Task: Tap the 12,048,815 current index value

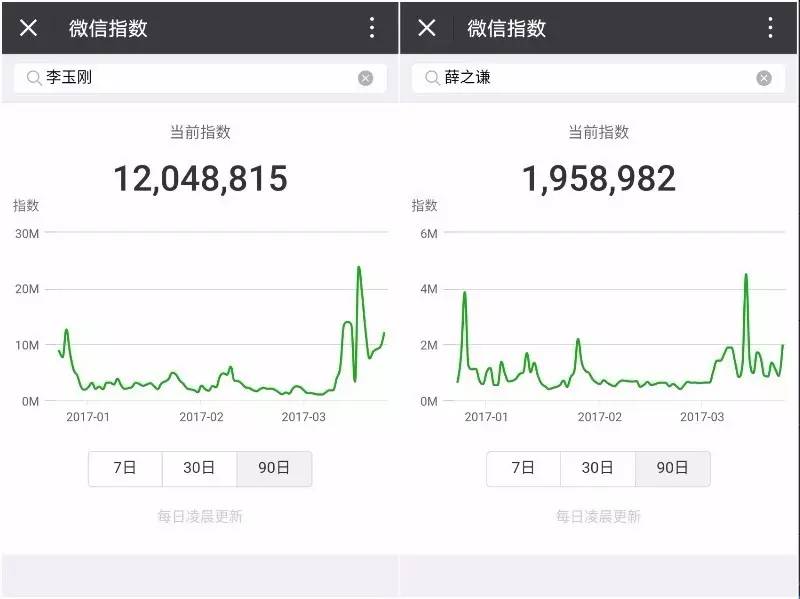Action: coord(200,179)
